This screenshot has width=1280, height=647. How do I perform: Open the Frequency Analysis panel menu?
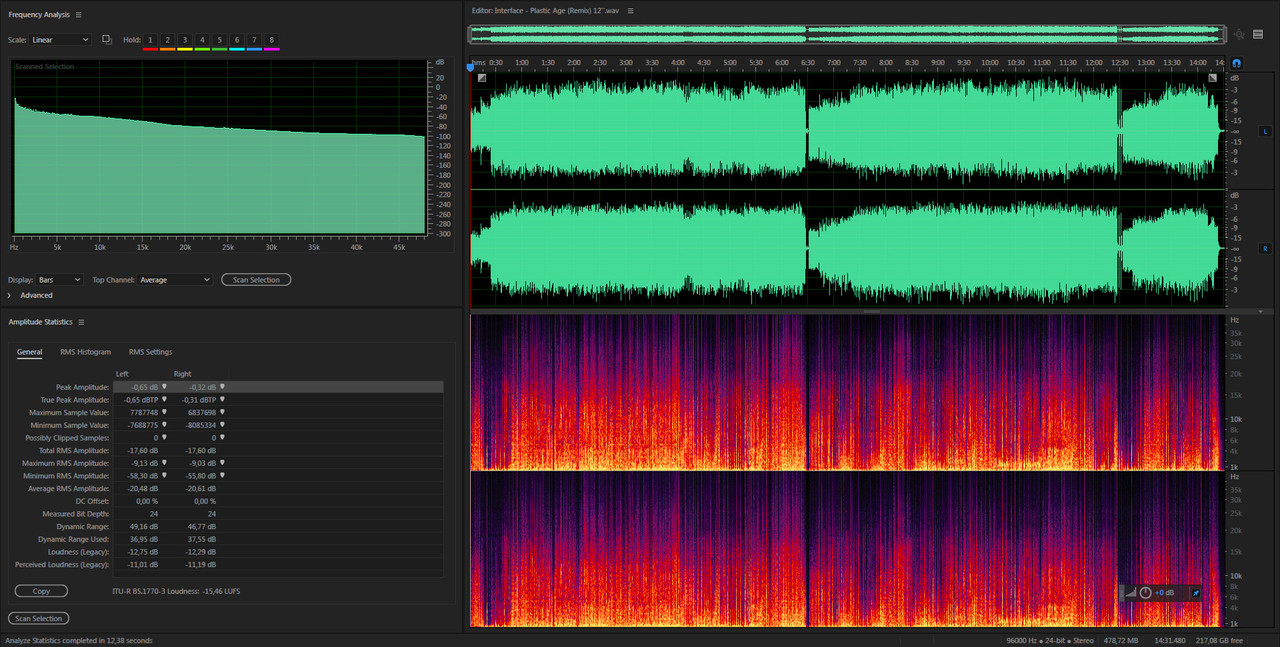pyautogui.click(x=79, y=15)
